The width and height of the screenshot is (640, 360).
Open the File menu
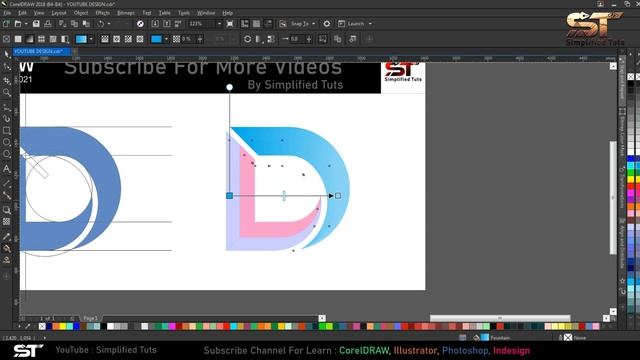(x=7, y=13)
